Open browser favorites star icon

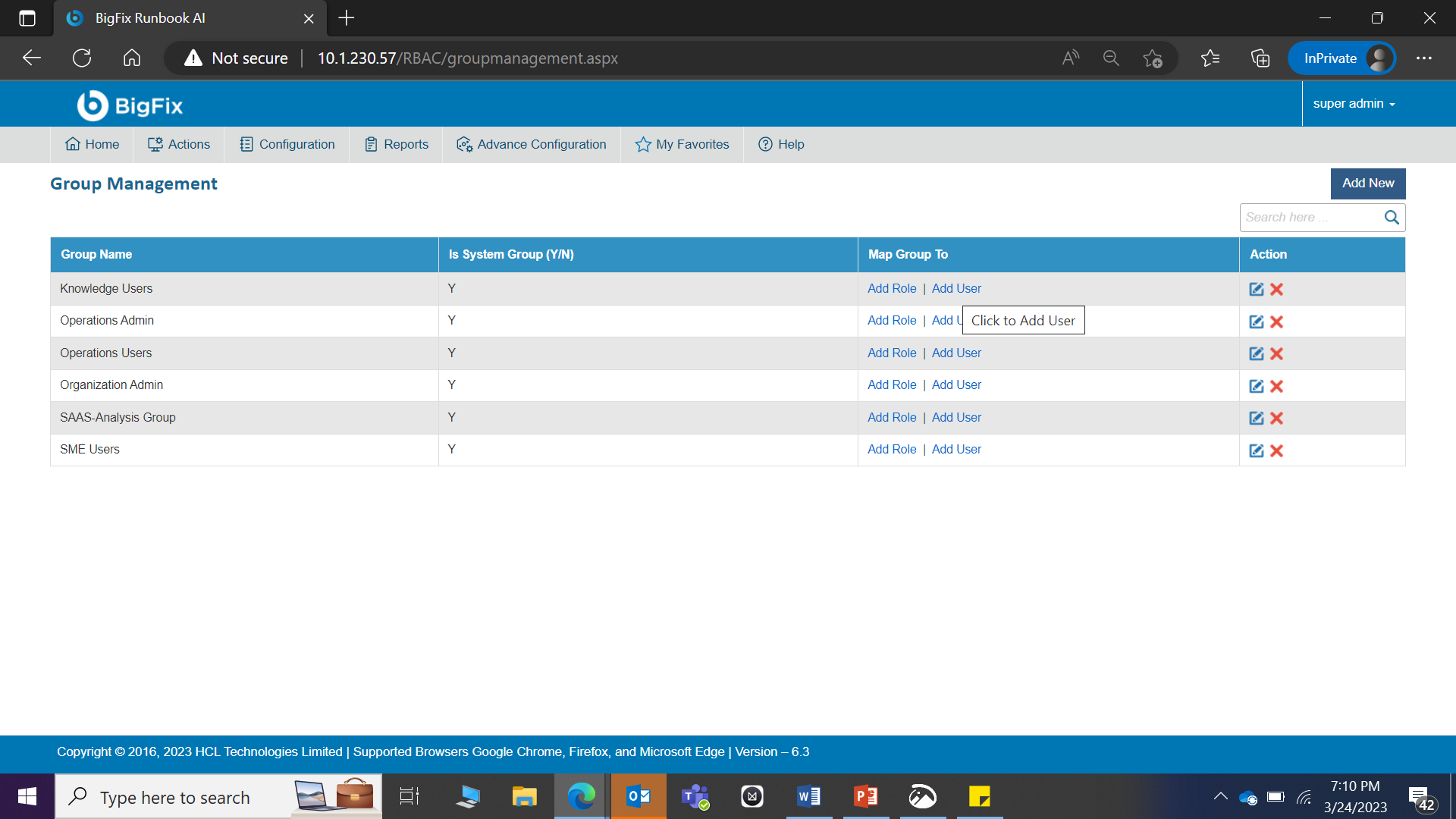1210,58
